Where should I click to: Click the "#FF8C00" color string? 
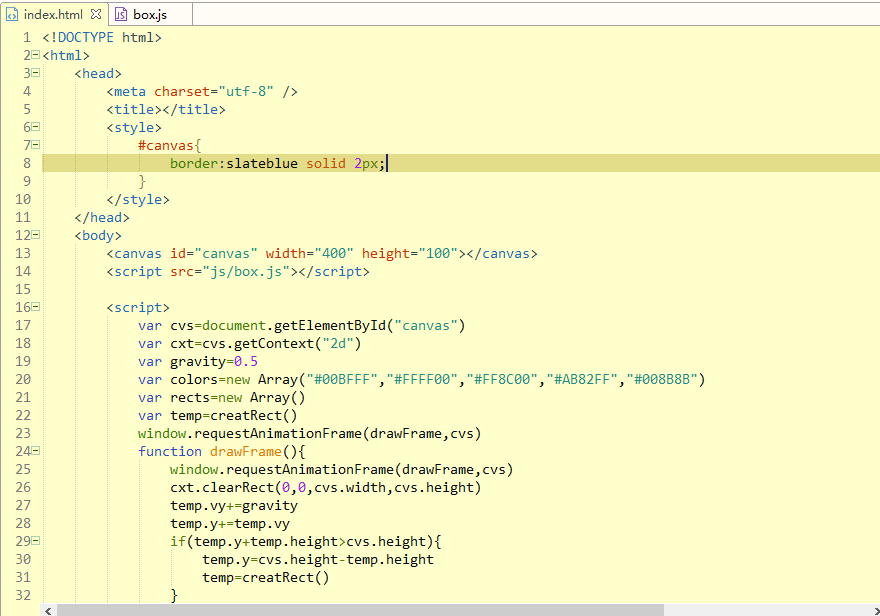[x=502, y=379]
